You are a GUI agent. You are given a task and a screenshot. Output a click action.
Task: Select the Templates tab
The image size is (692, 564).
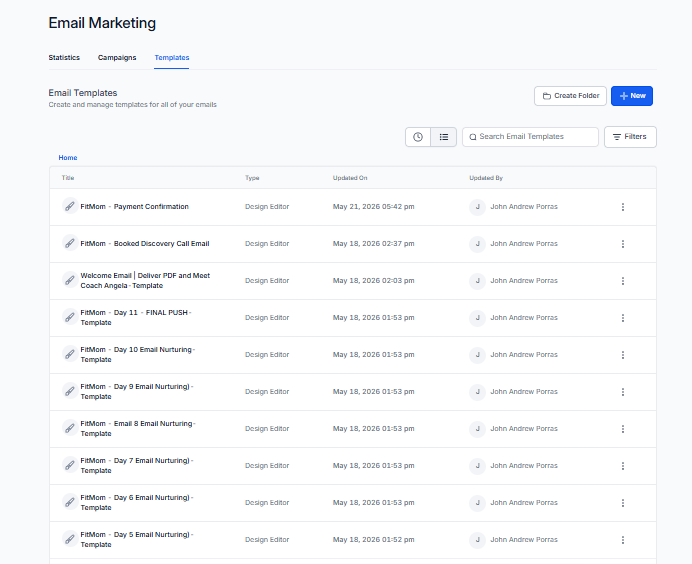pyautogui.click(x=172, y=57)
